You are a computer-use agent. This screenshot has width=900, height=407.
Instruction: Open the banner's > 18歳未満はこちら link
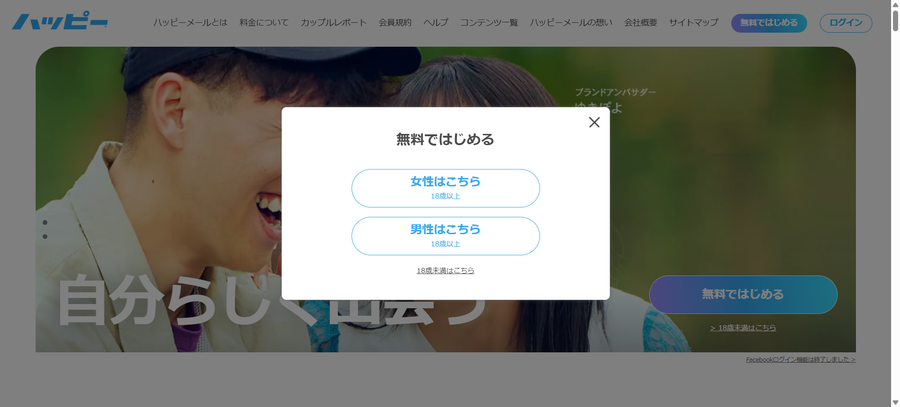pyautogui.click(x=743, y=328)
